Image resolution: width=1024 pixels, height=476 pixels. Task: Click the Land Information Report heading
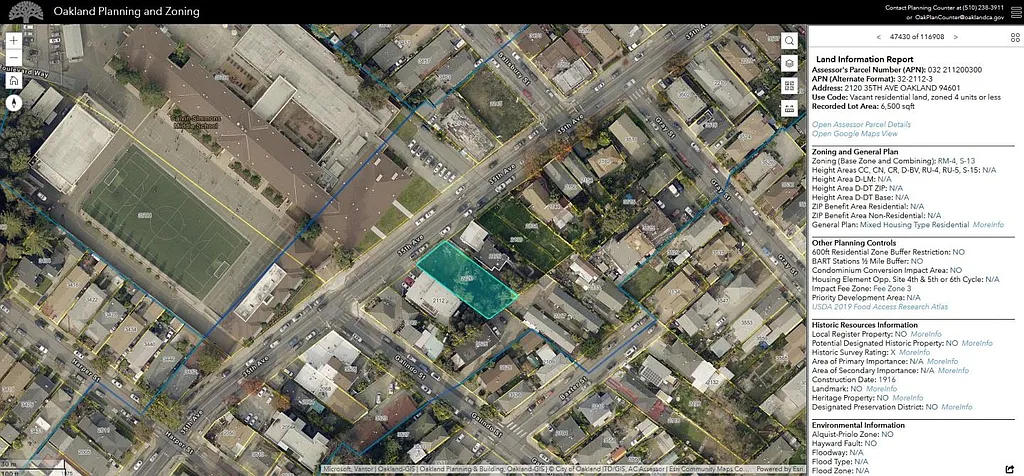(856, 59)
